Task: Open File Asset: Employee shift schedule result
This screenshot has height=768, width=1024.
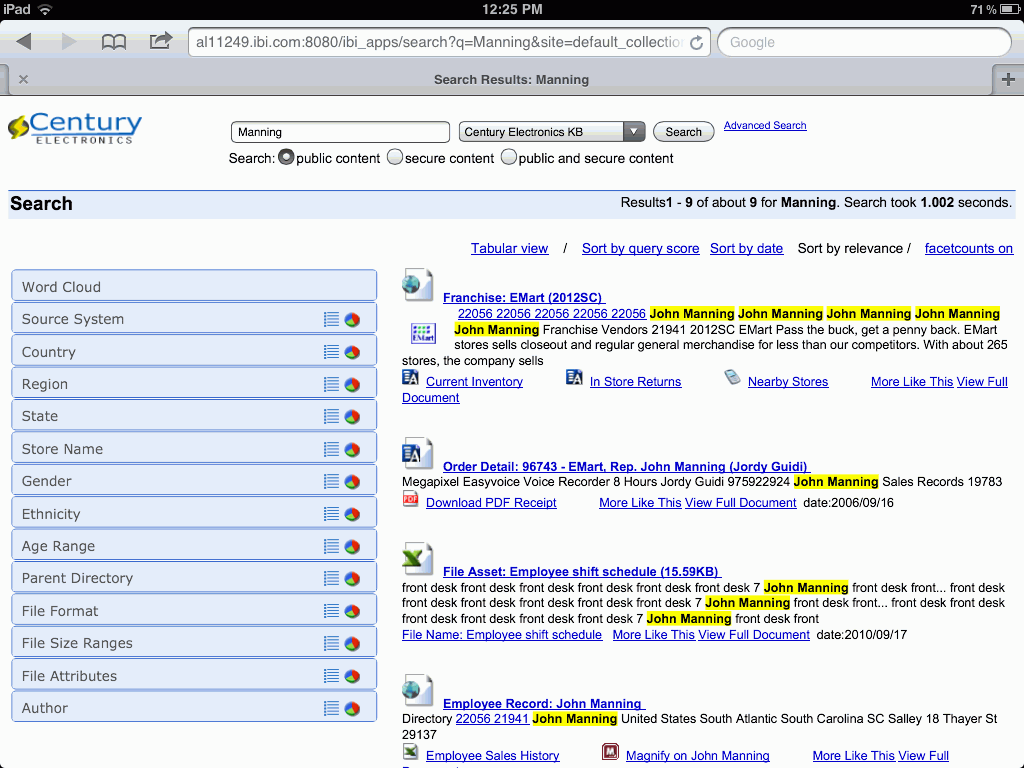Action: [x=582, y=571]
